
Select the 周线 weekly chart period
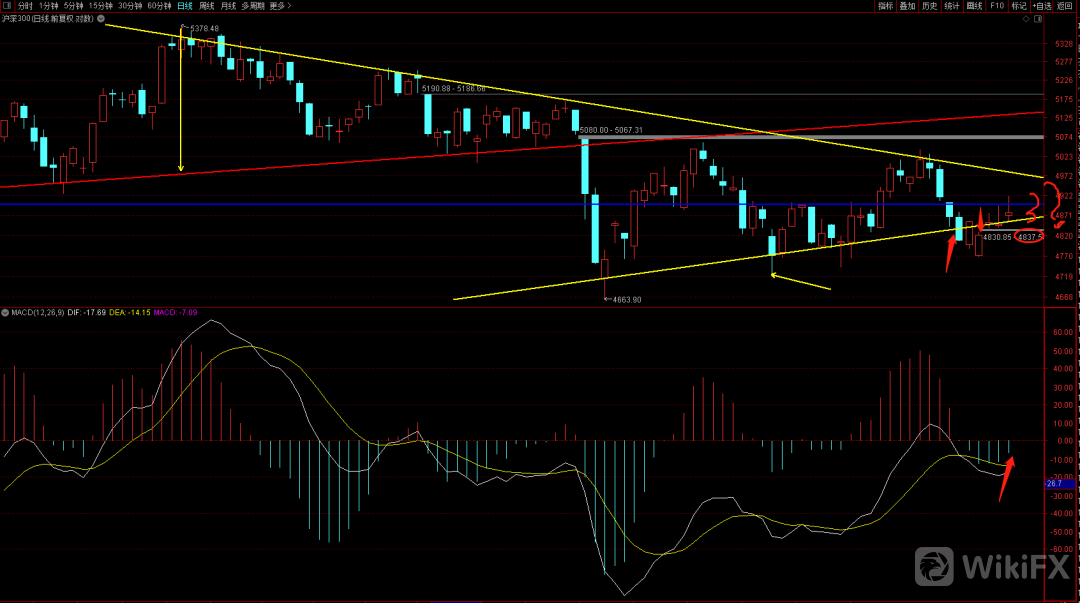pyautogui.click(x=207, y=6)
